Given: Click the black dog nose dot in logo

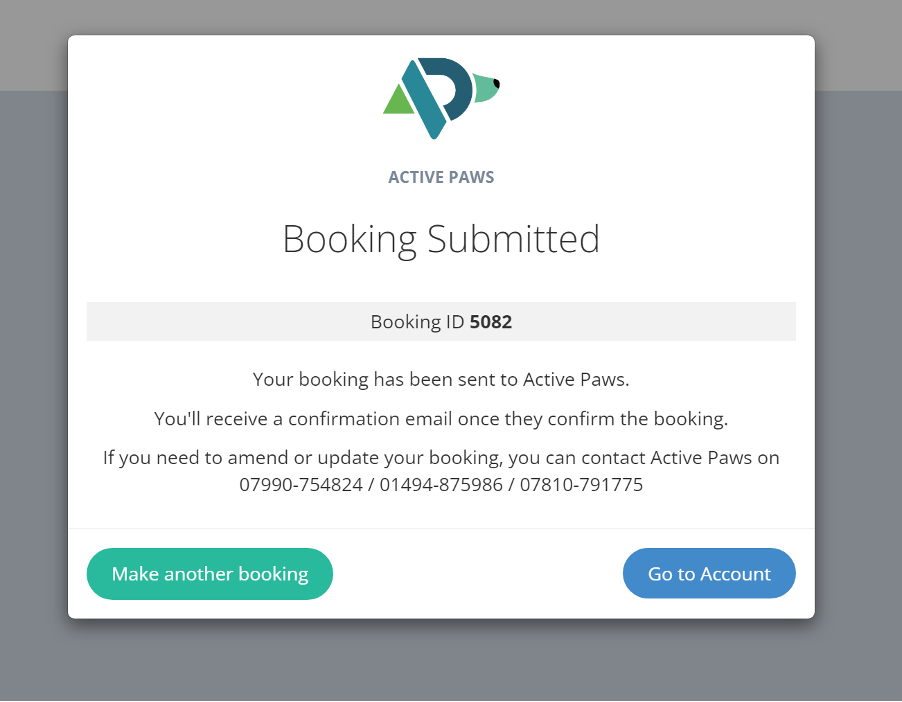Looking at the screenshot, I should tap(496, 82).
